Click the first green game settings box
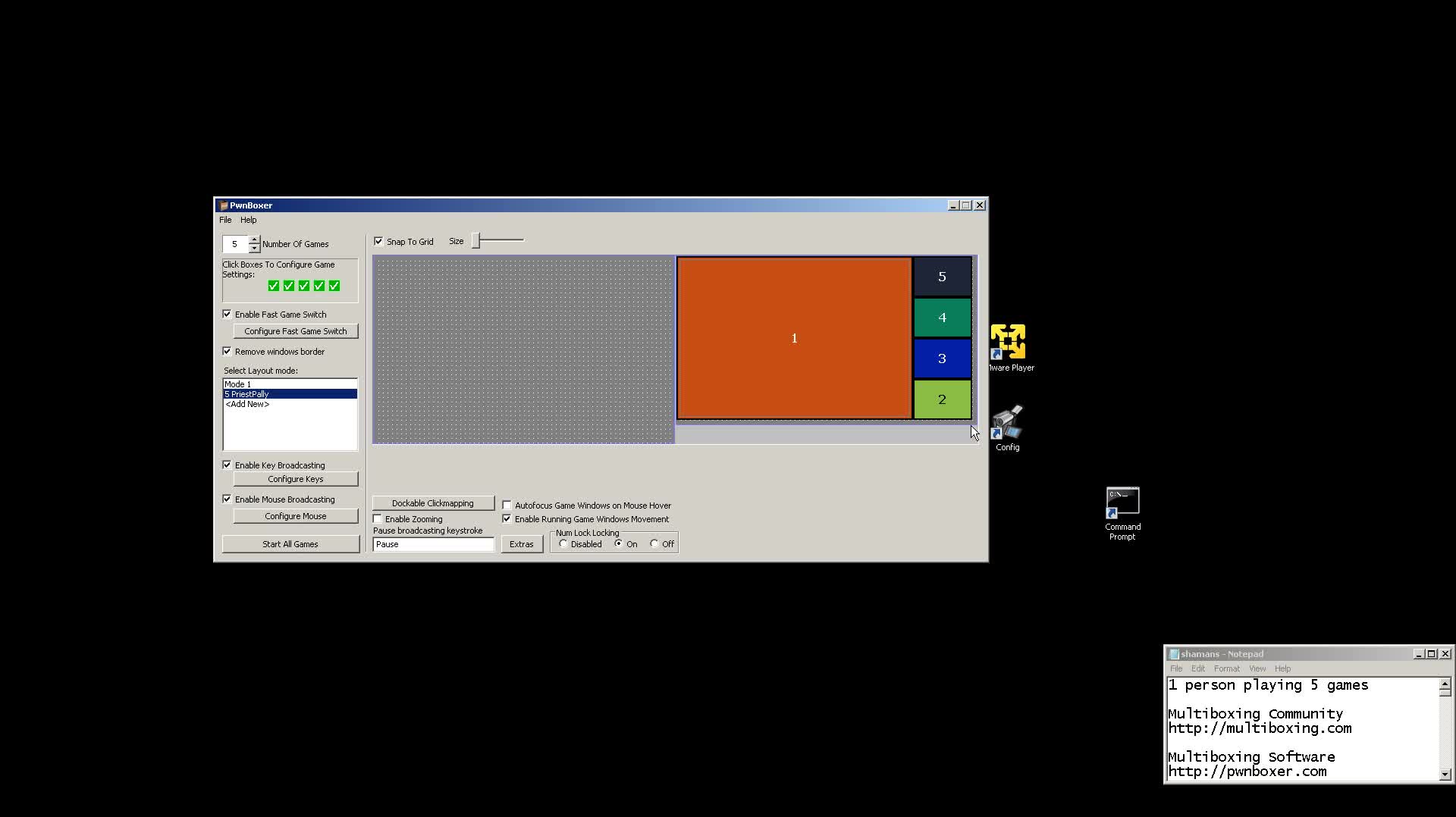1456x817 pixels. [x=274, y=286]
